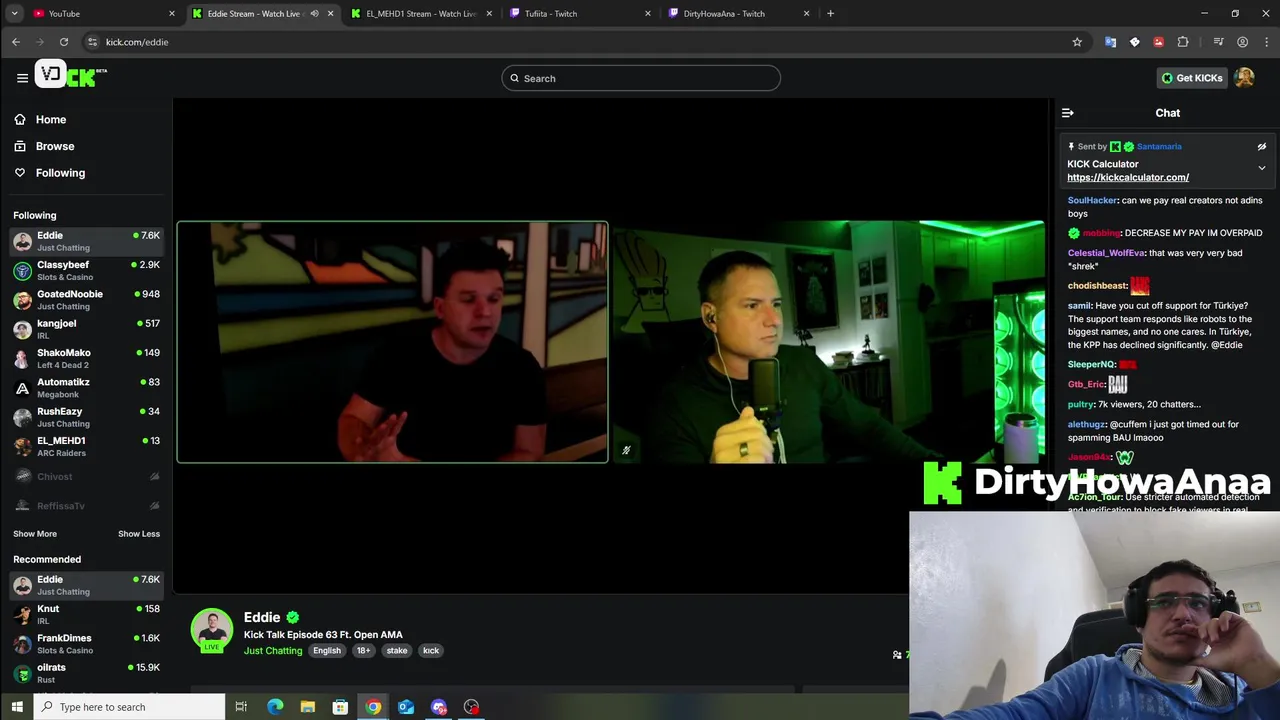Switch to the DirtyHowaAna - Twitch tab
Image resolution: width=1280 pixels, height=720 pixels.
[738, 14]
